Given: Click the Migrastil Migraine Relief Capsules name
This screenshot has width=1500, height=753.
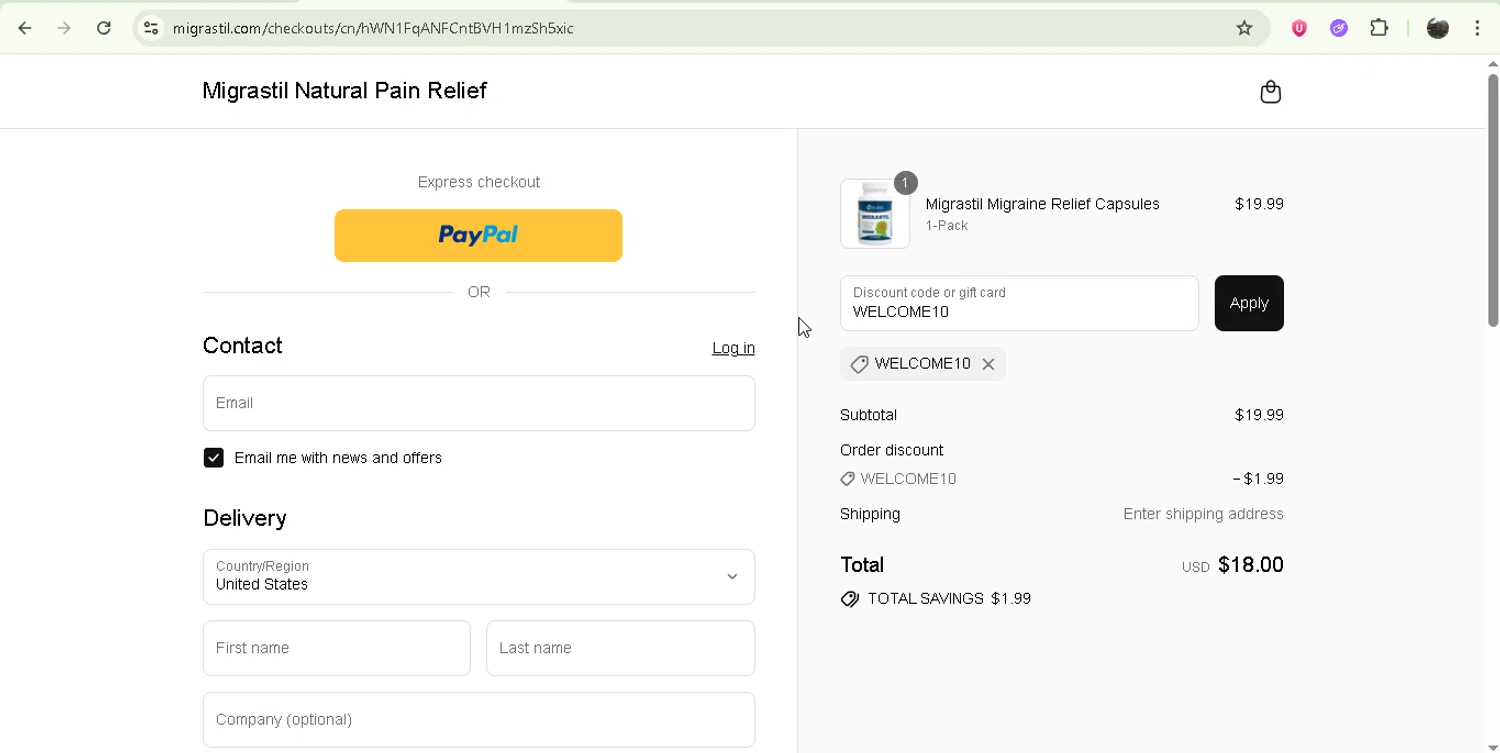Looking at the screenshot, I should [1042, 204].
